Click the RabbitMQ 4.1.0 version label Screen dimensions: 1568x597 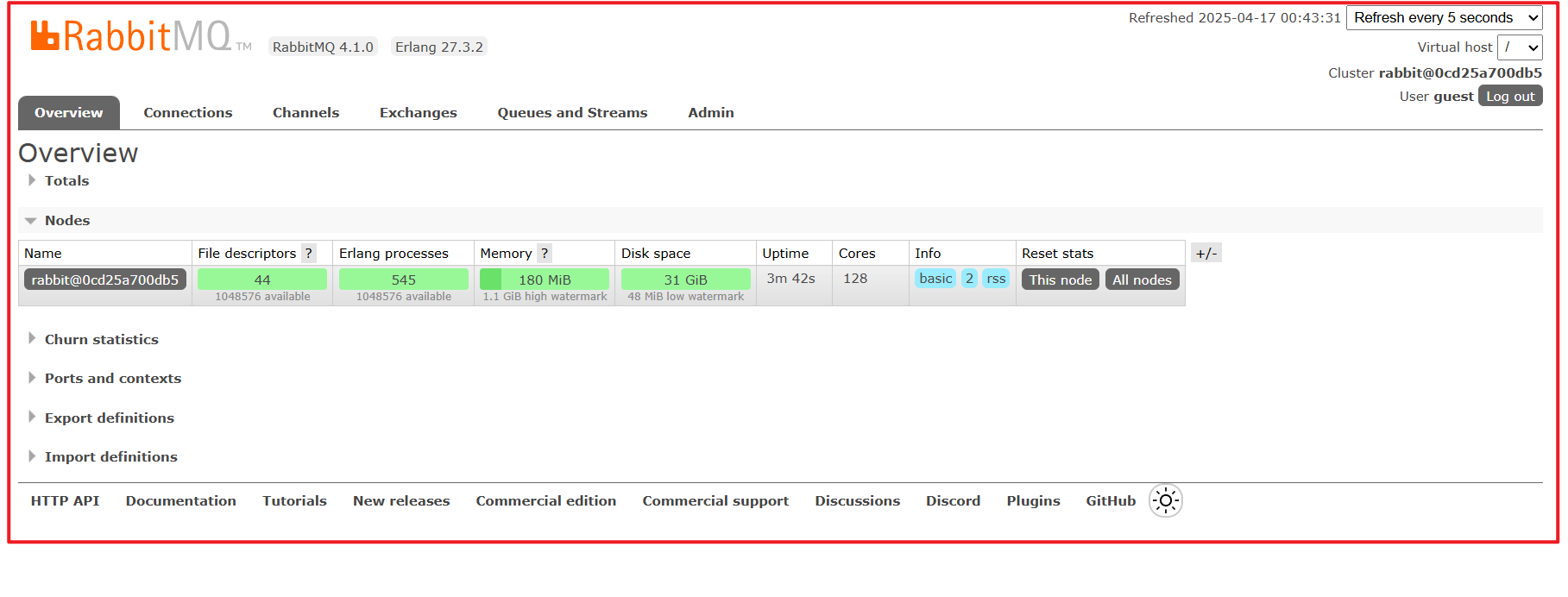(x=323, y=47)
